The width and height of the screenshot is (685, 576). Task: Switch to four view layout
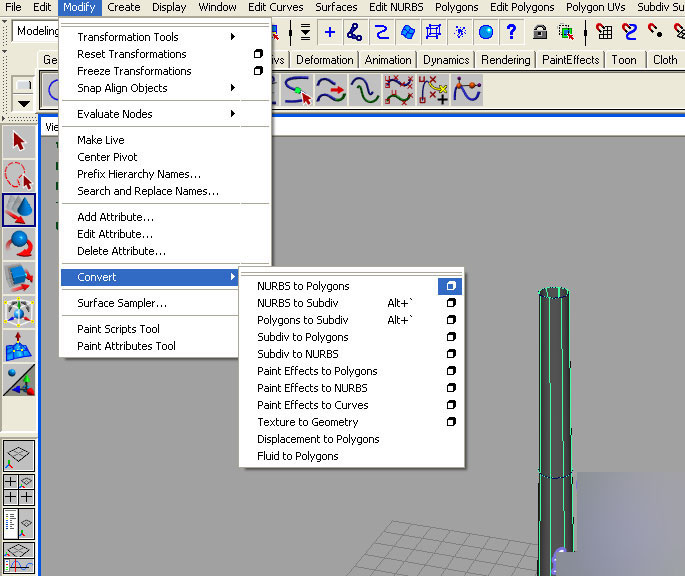tap(19, 489)
